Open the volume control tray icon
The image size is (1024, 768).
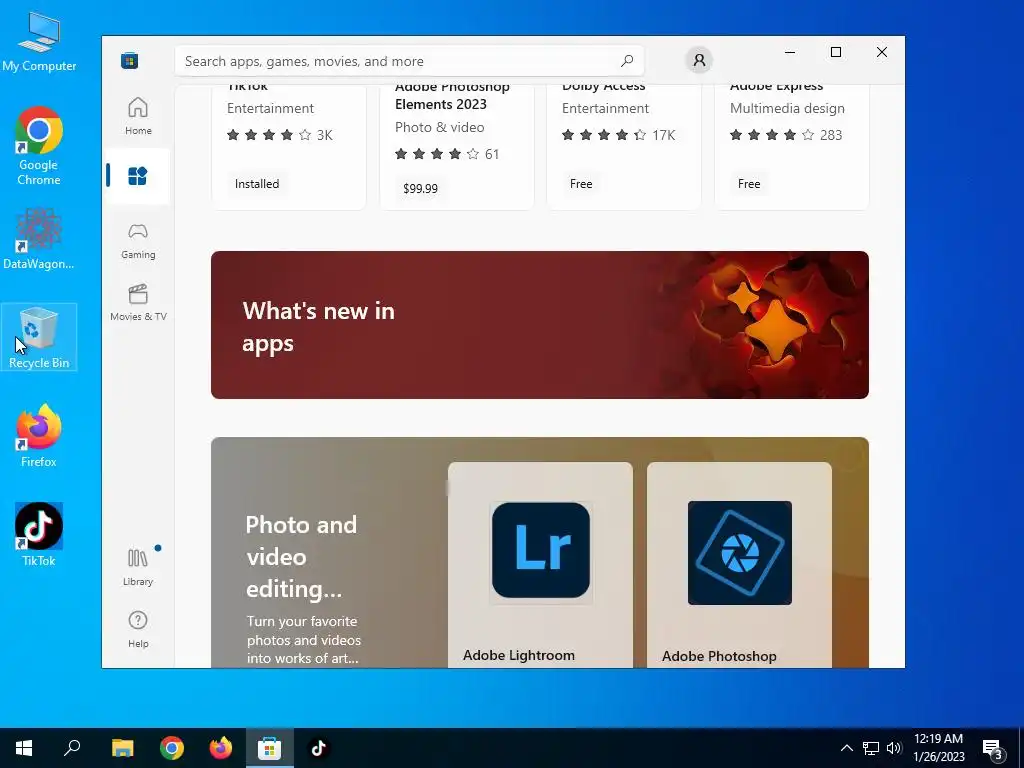point(894,748)
